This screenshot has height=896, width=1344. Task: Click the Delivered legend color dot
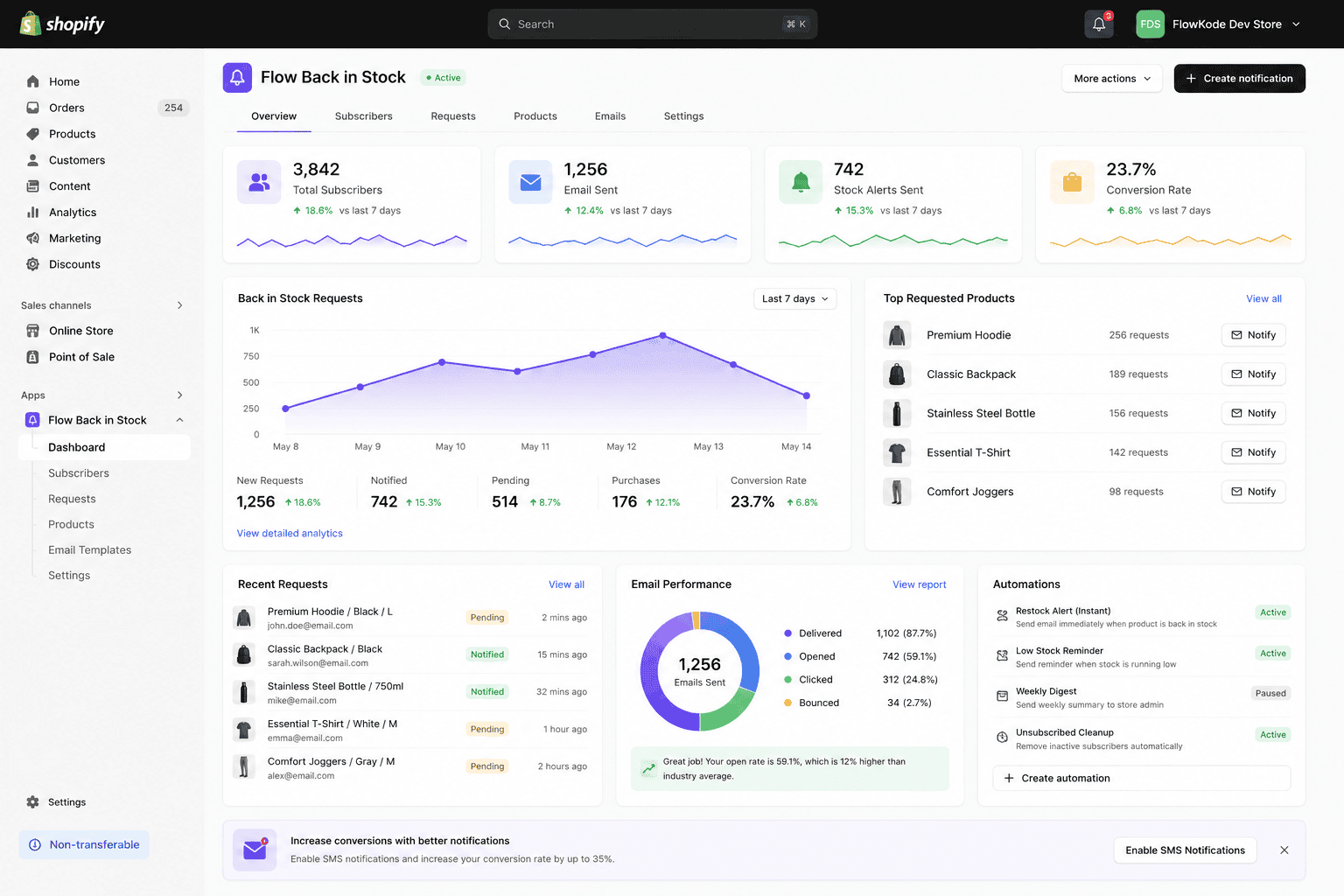point(788,633)
